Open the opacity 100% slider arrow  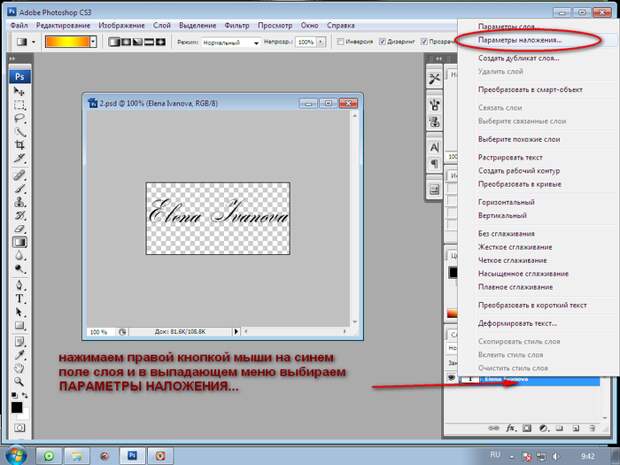(321, 42)
